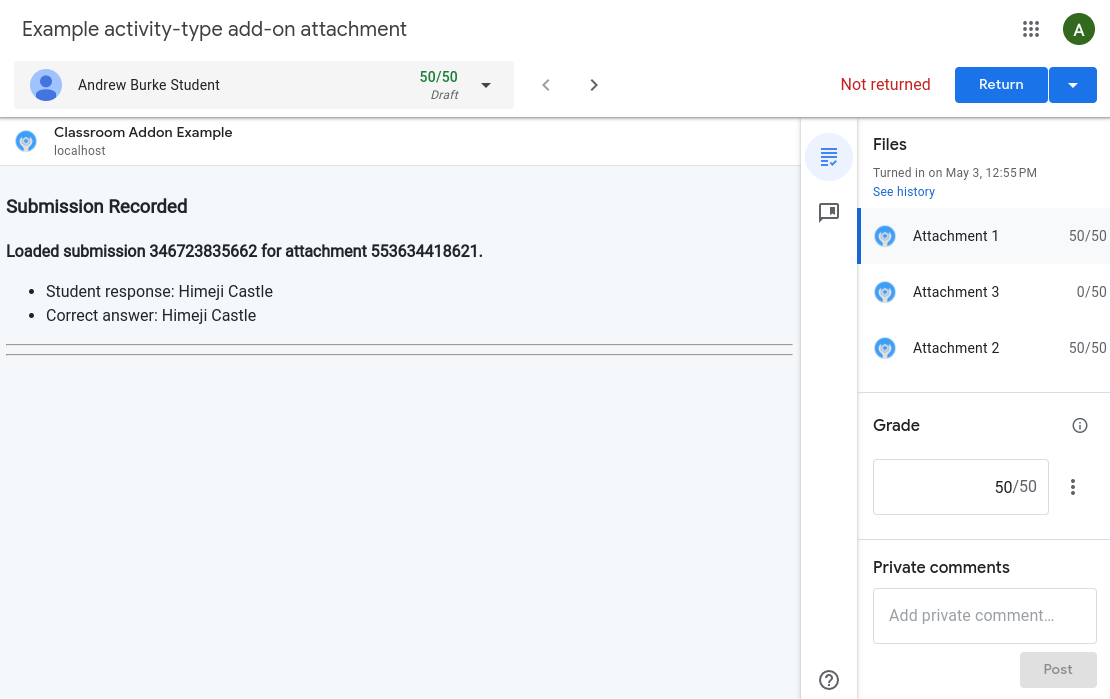Open the comment bank icon
This screenshot has height=699, width=1110.
tap(828, 213)
